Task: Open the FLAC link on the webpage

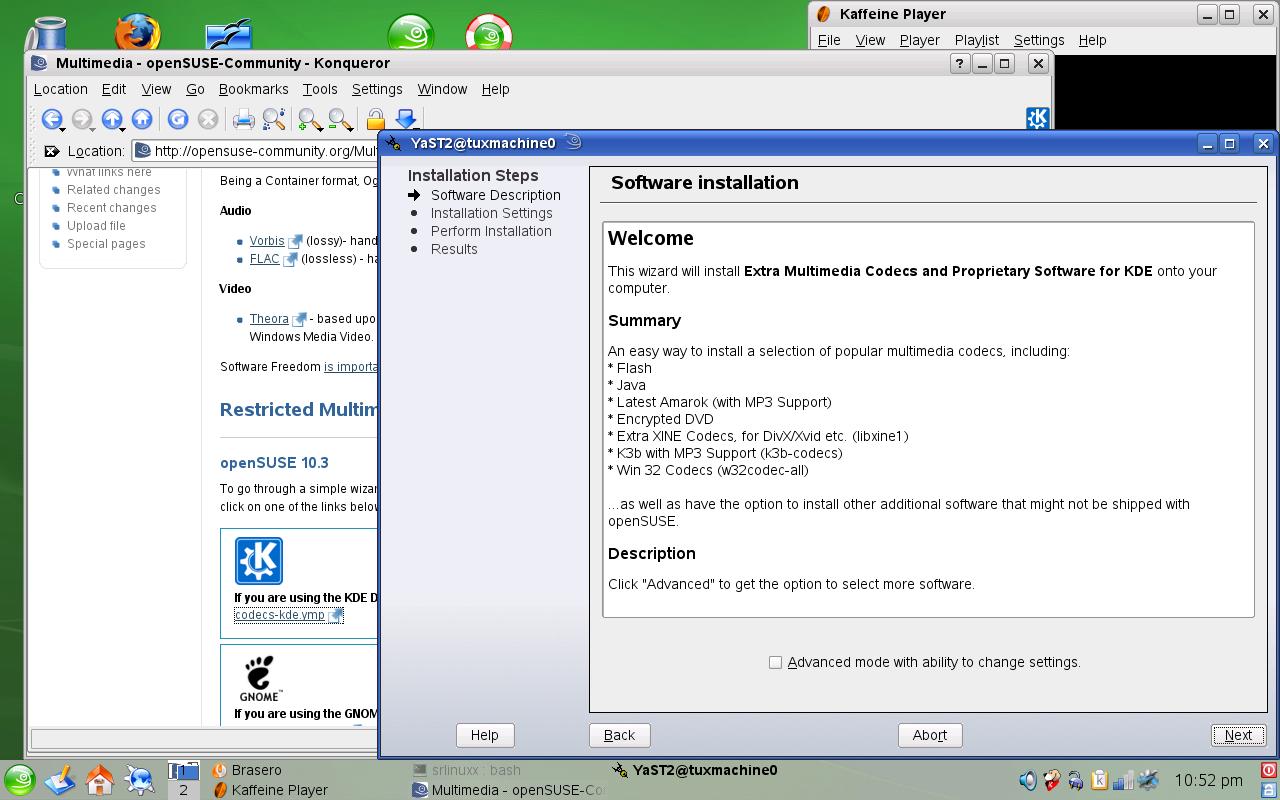Action: click(x=265, y=259)
